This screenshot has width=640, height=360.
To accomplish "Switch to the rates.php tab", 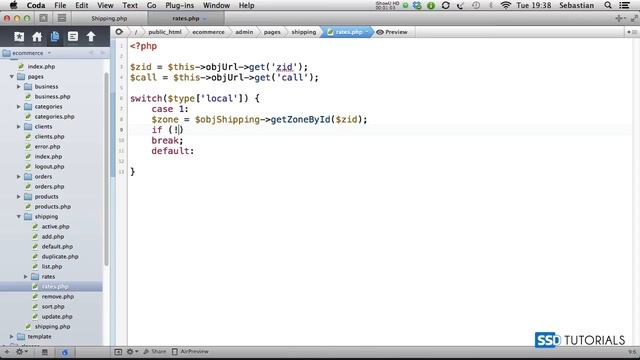I will [x=186, y=18].
